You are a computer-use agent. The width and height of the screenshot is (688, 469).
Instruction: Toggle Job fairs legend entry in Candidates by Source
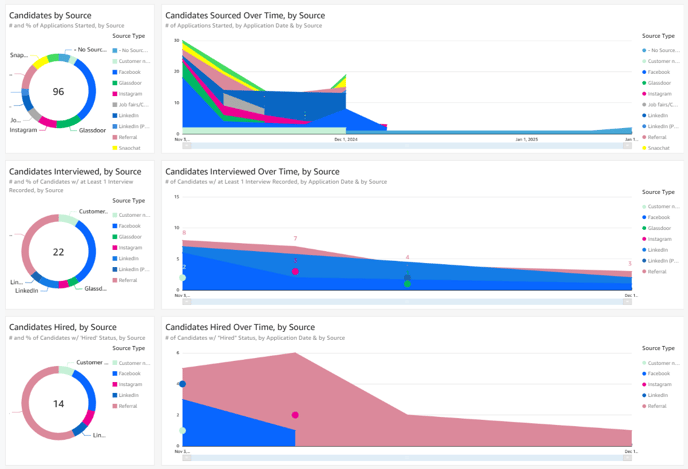[x=131, y=105]
